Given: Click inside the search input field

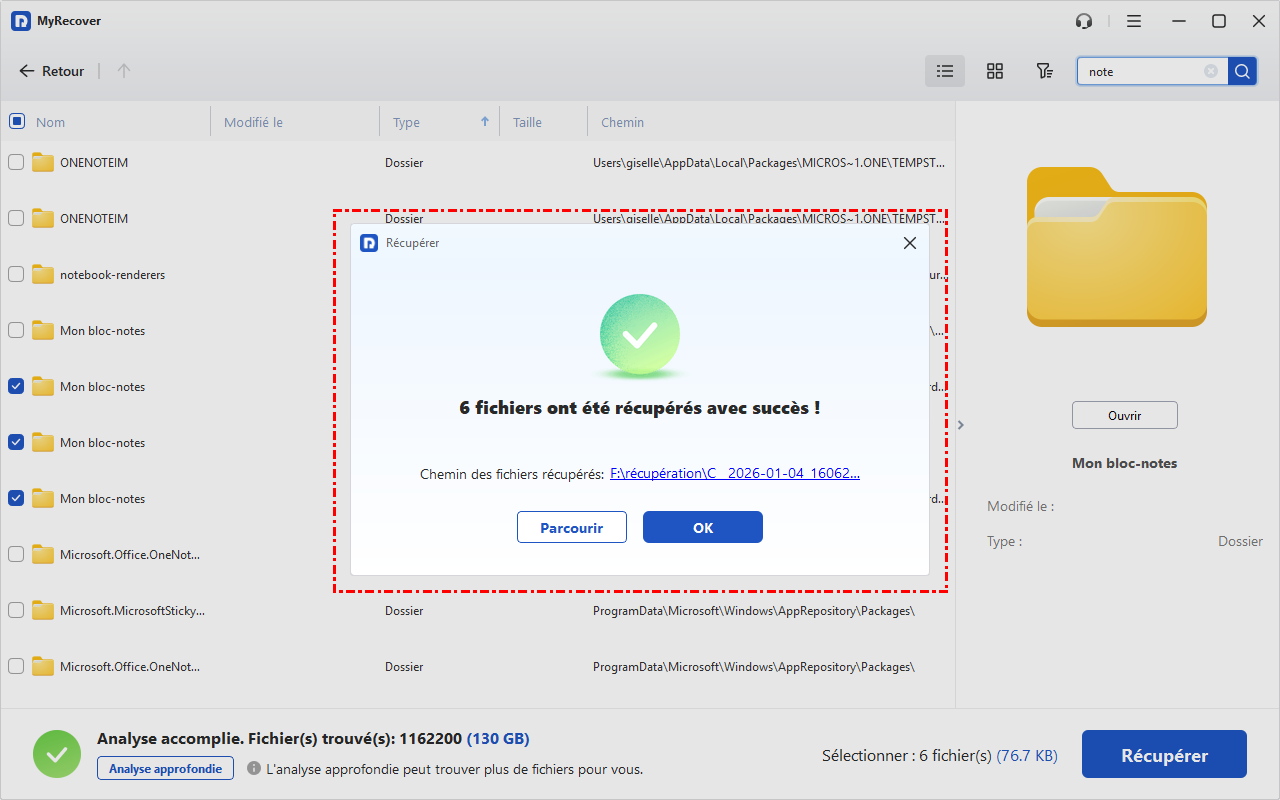Looking at the screenshot, I should [x=1140, y=71].
